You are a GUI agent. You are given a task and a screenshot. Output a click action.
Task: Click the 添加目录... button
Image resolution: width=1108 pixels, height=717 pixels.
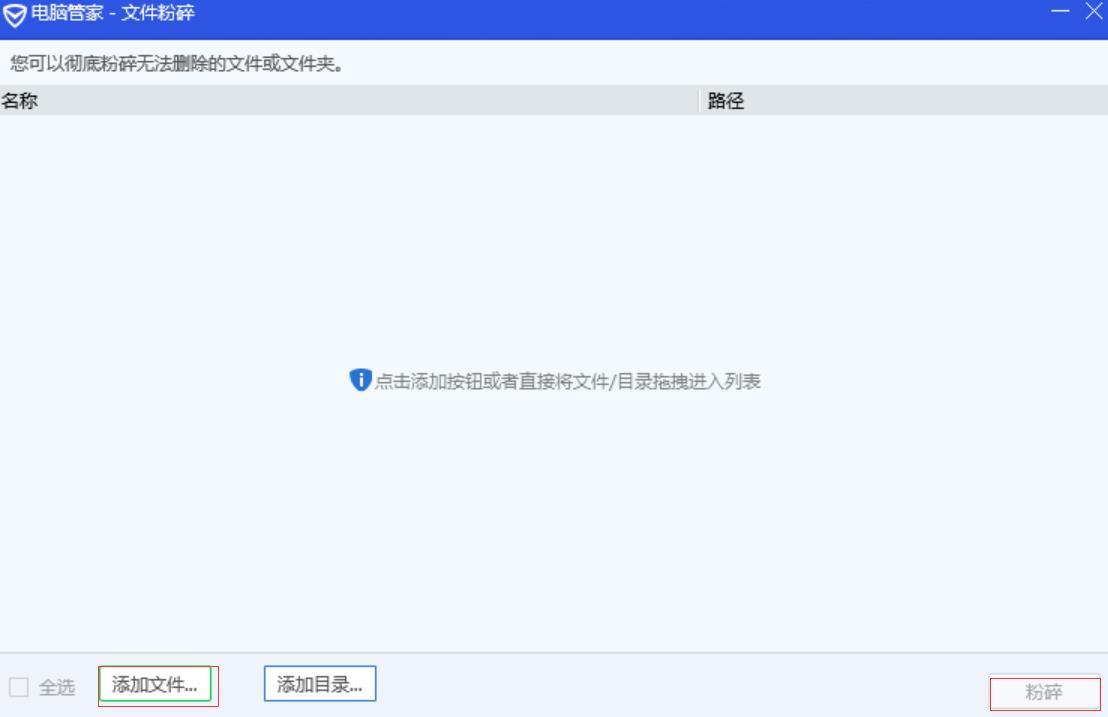[319, 684]
